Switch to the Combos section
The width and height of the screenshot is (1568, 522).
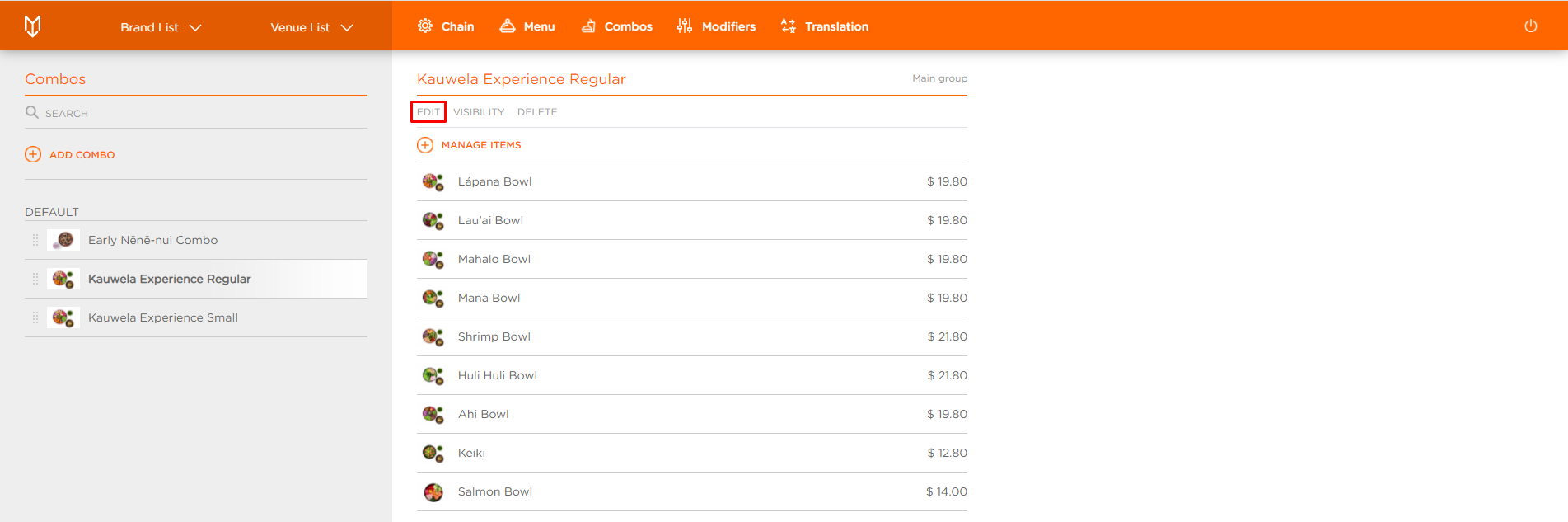coord(616,26)
